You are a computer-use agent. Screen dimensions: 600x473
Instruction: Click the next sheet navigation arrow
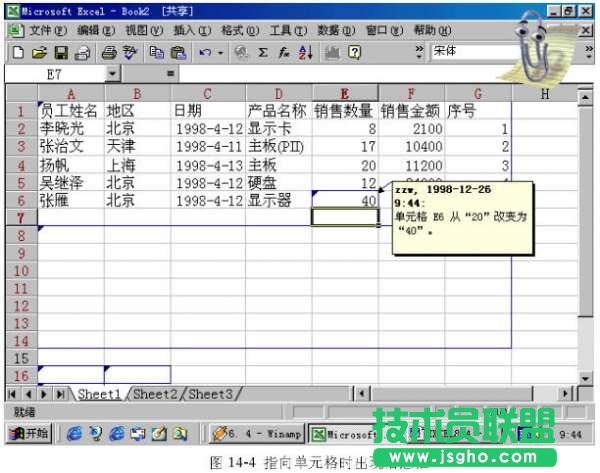tap(44, 394)
